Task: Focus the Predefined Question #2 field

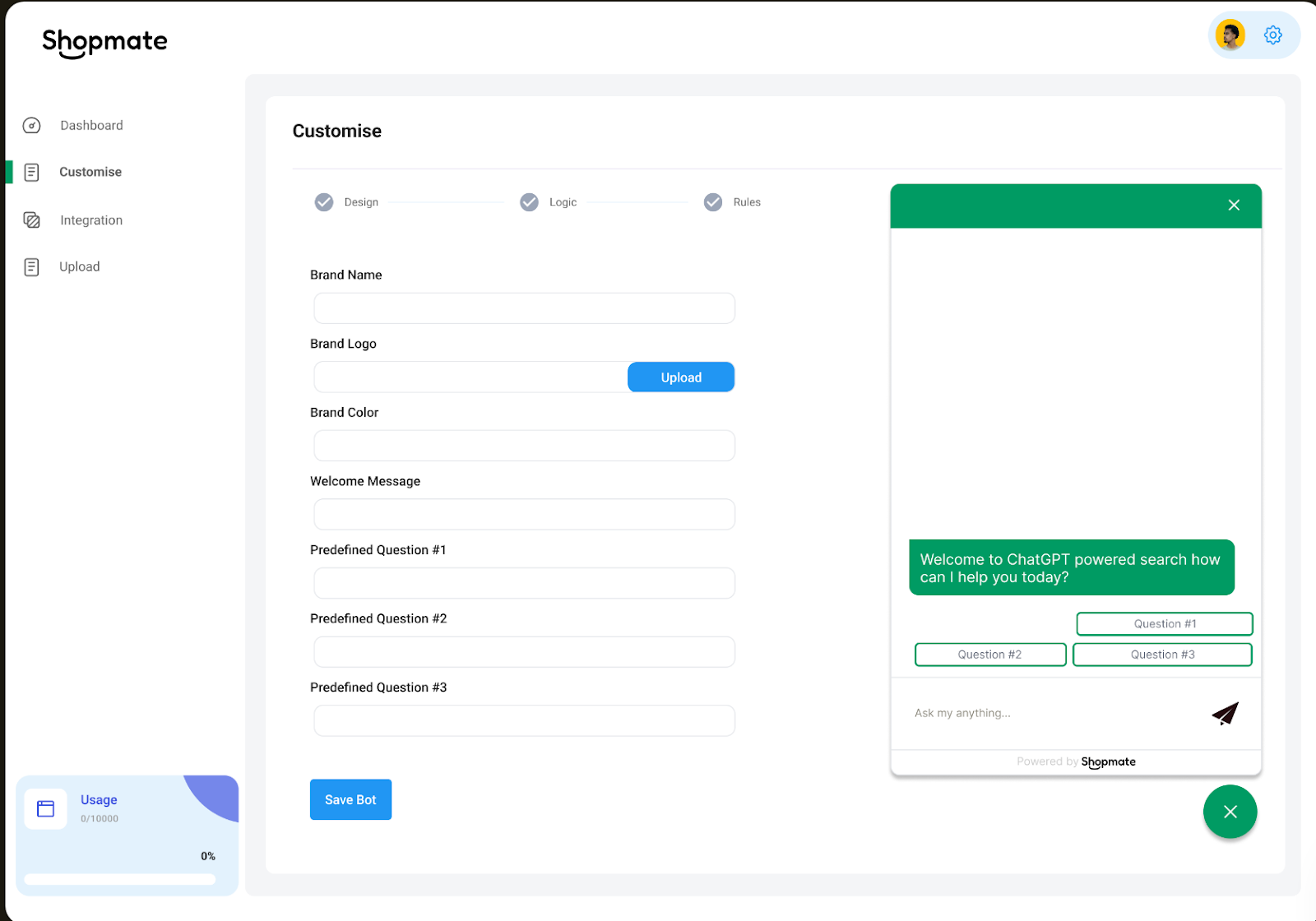Action: click(x=524, y=652)
